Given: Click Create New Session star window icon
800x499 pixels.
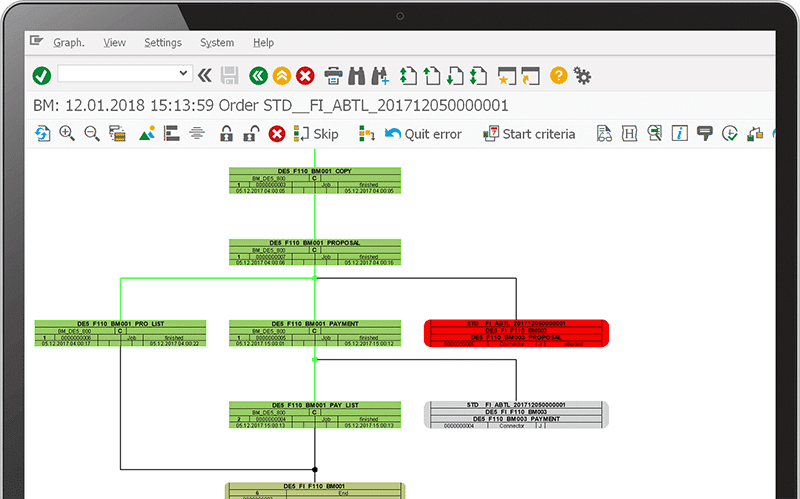Looking at the screenshot, I should (507, 76).
